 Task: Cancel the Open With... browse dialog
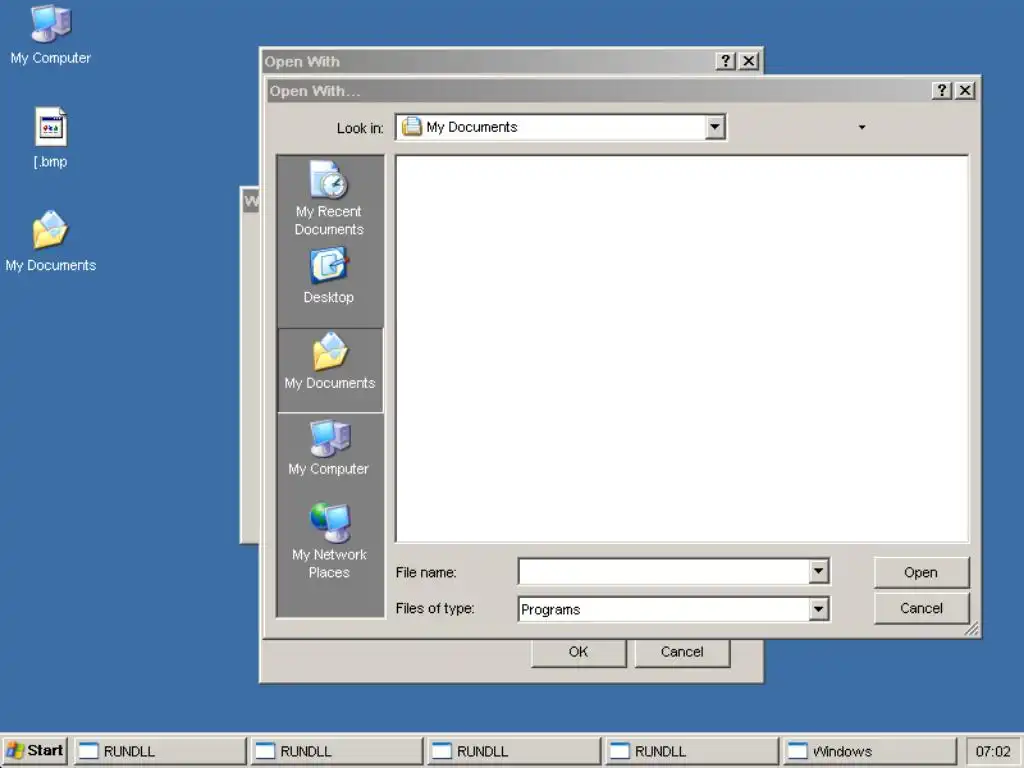point(921,608)
